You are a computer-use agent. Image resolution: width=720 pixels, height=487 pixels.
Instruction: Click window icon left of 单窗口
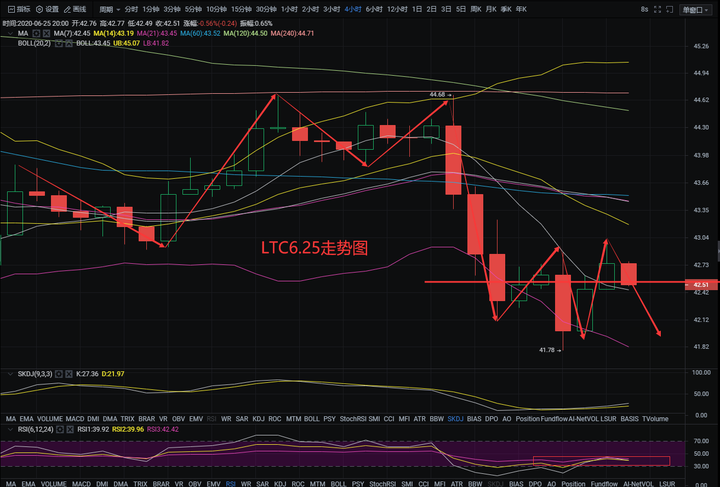point(669,9)
